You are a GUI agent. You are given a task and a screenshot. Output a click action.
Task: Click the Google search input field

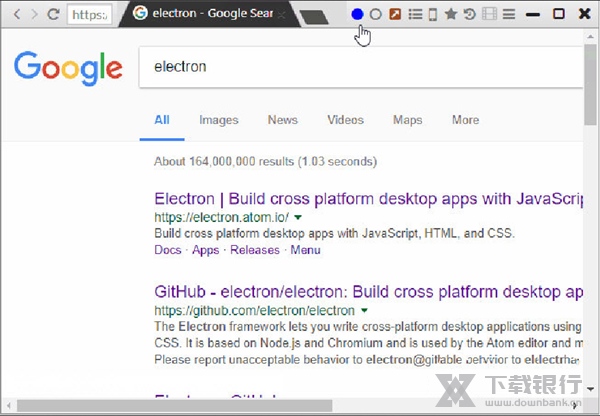(x=360, y=68)
